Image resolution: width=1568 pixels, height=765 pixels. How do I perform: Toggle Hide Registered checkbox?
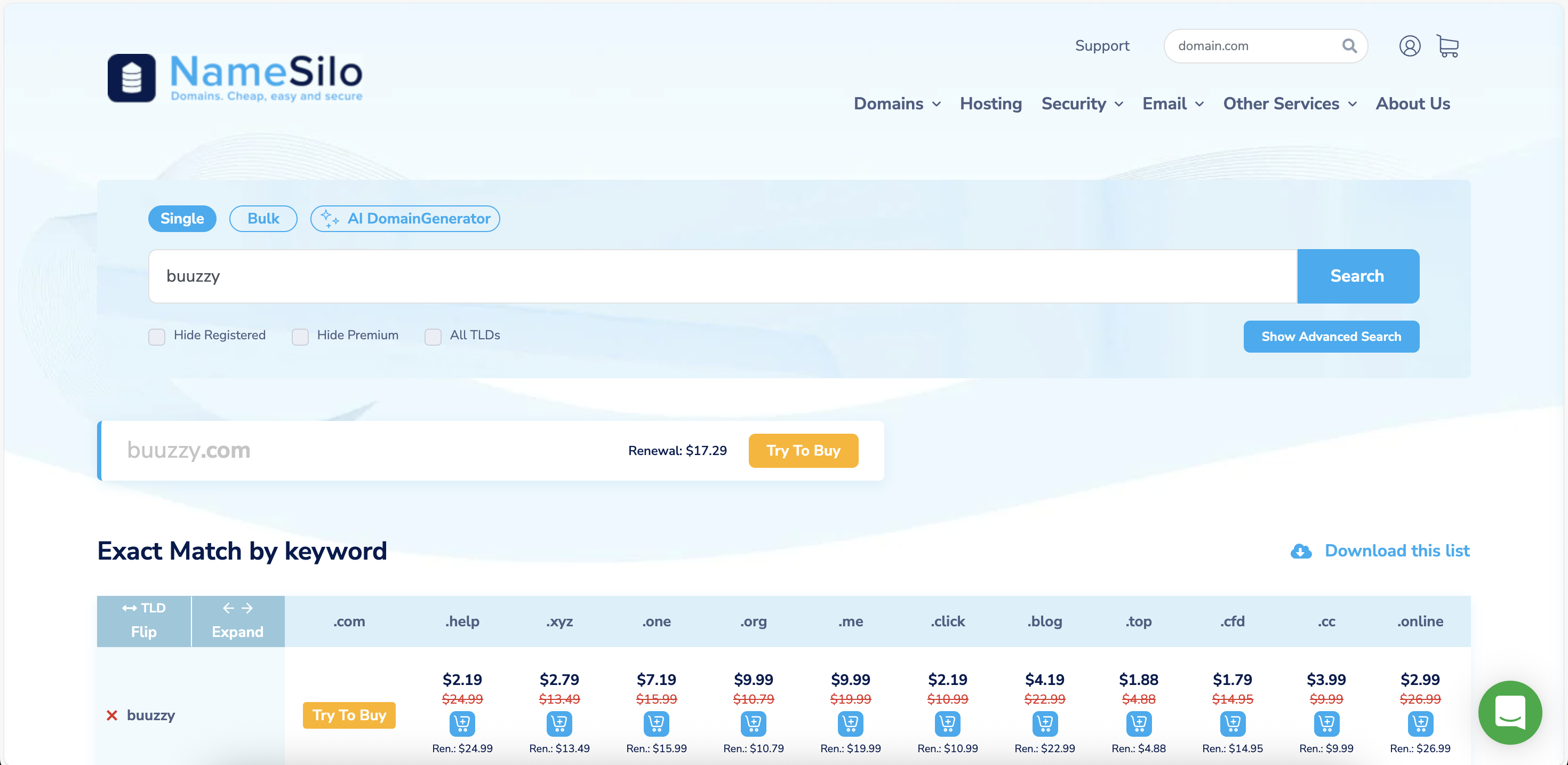coord(156,336)
